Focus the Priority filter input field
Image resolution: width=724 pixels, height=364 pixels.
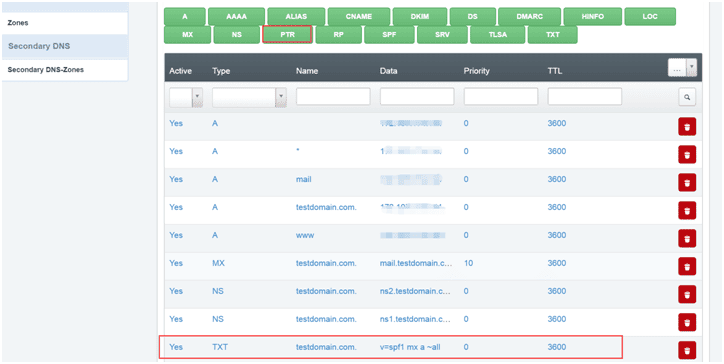tap(501, 97)
